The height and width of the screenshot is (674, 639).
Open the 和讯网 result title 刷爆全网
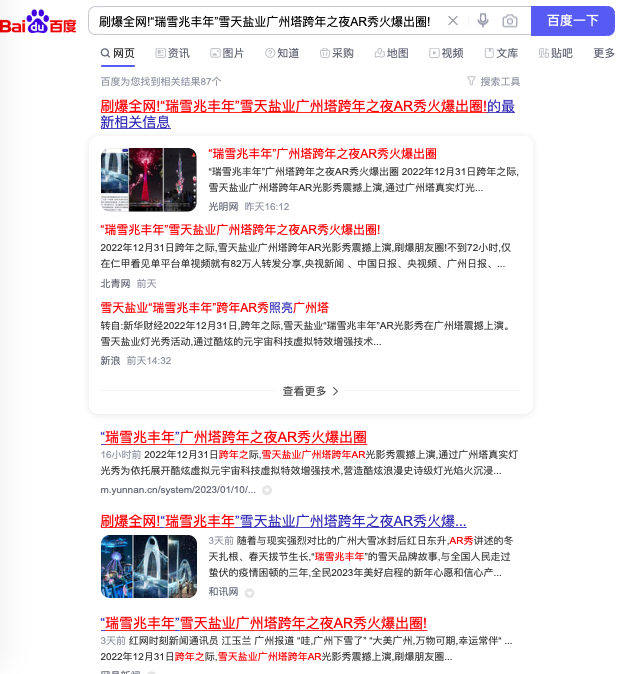[x=284, y=521]
